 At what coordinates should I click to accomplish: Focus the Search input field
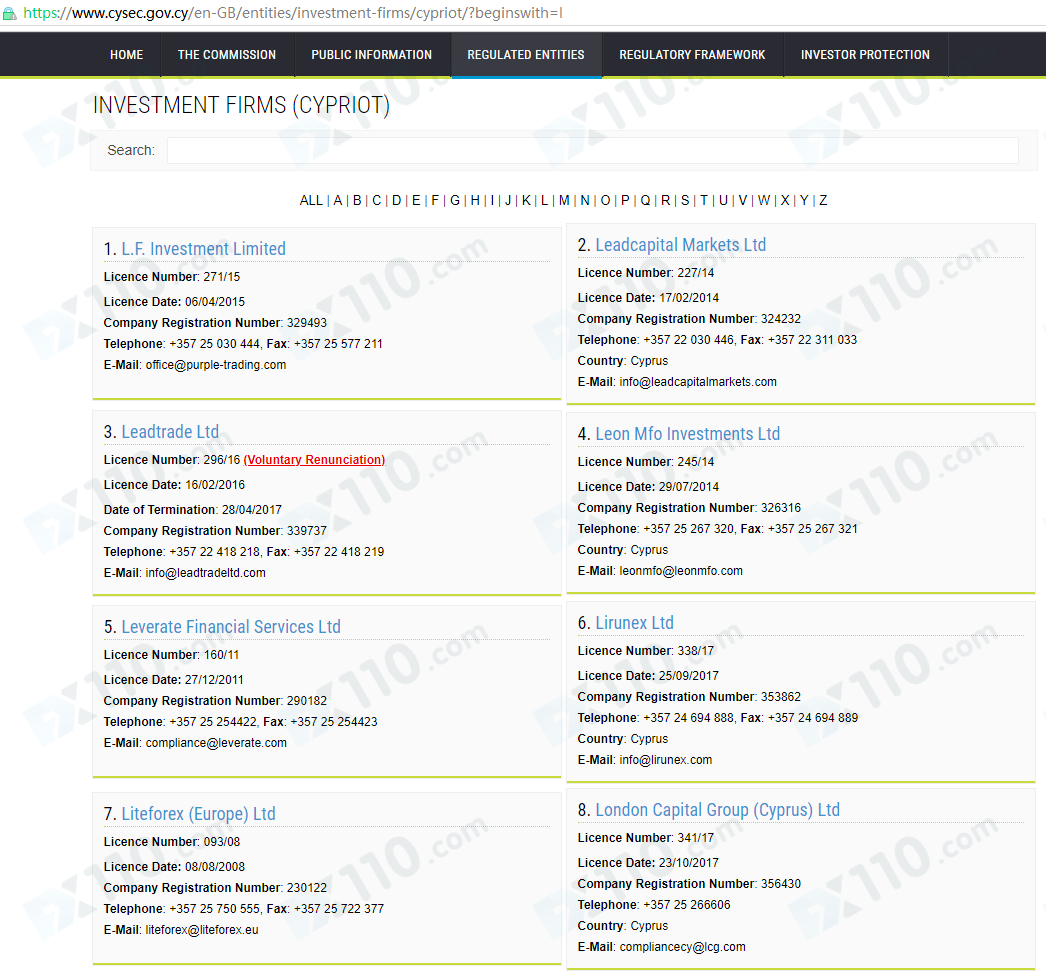(x=592, y=150)
